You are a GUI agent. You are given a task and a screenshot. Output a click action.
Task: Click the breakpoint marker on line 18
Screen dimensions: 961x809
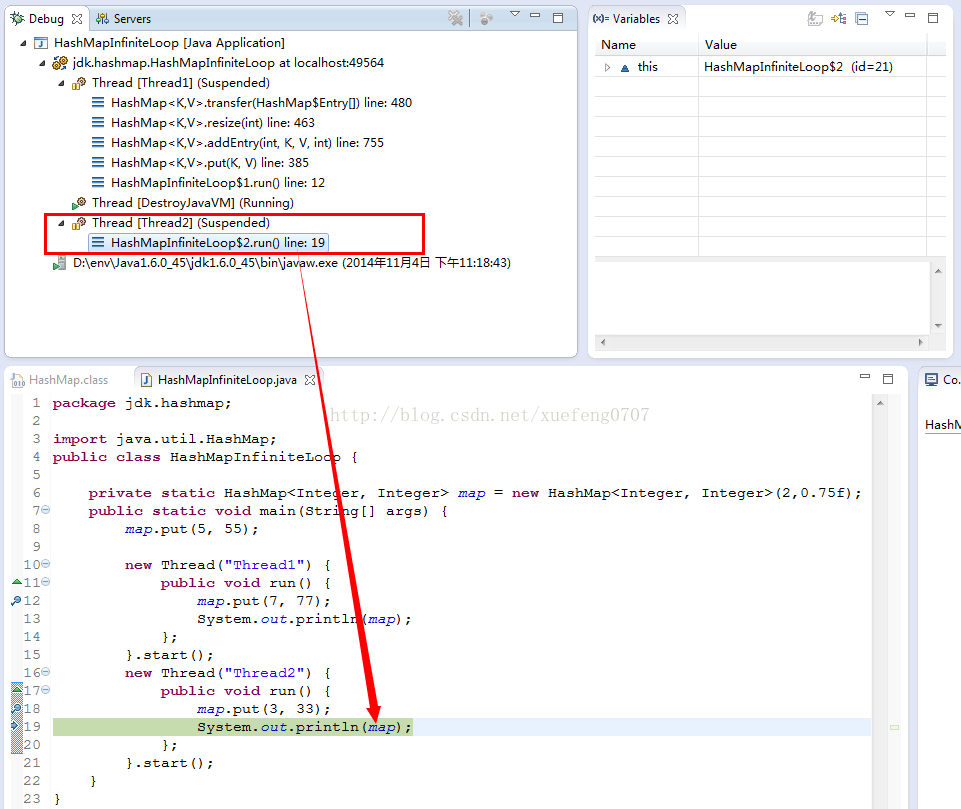(x=17, y=708)
